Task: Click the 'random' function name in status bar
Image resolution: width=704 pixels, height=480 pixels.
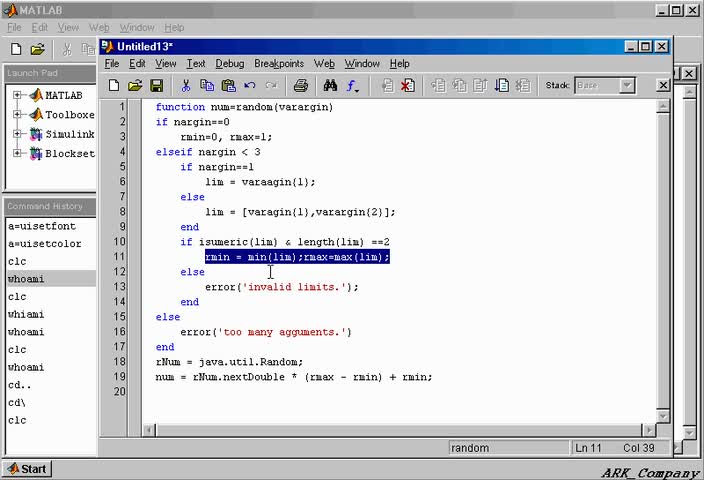Action: (470, 448)
